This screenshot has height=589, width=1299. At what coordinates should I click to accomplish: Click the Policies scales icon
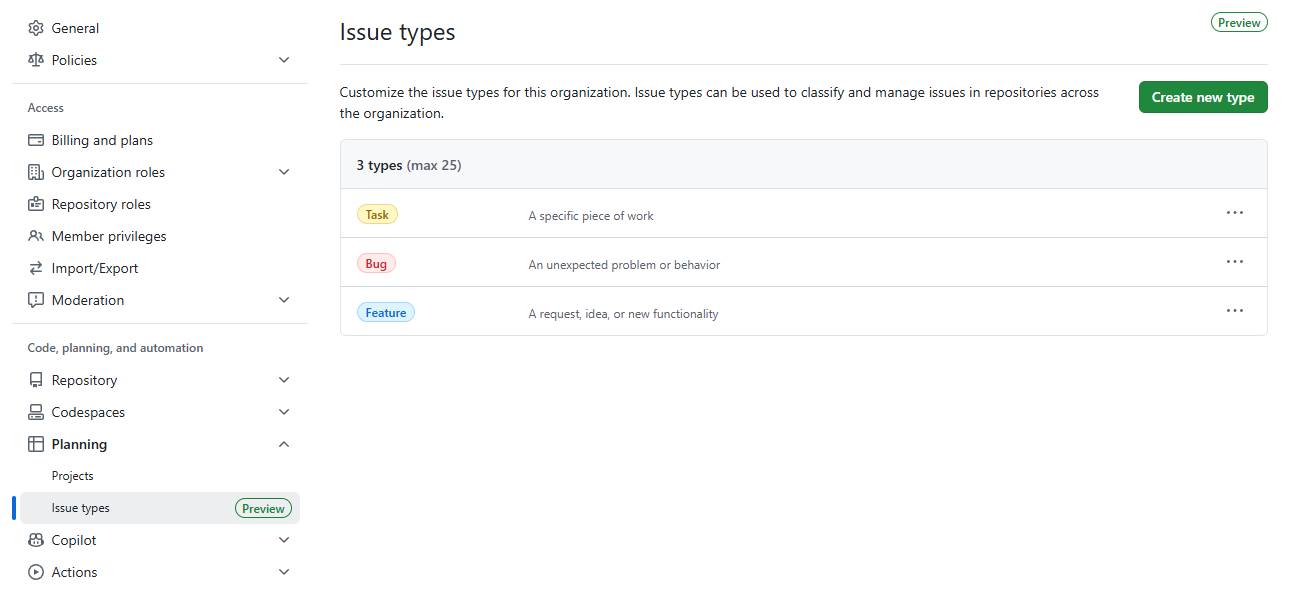click(x=35, y=60)
